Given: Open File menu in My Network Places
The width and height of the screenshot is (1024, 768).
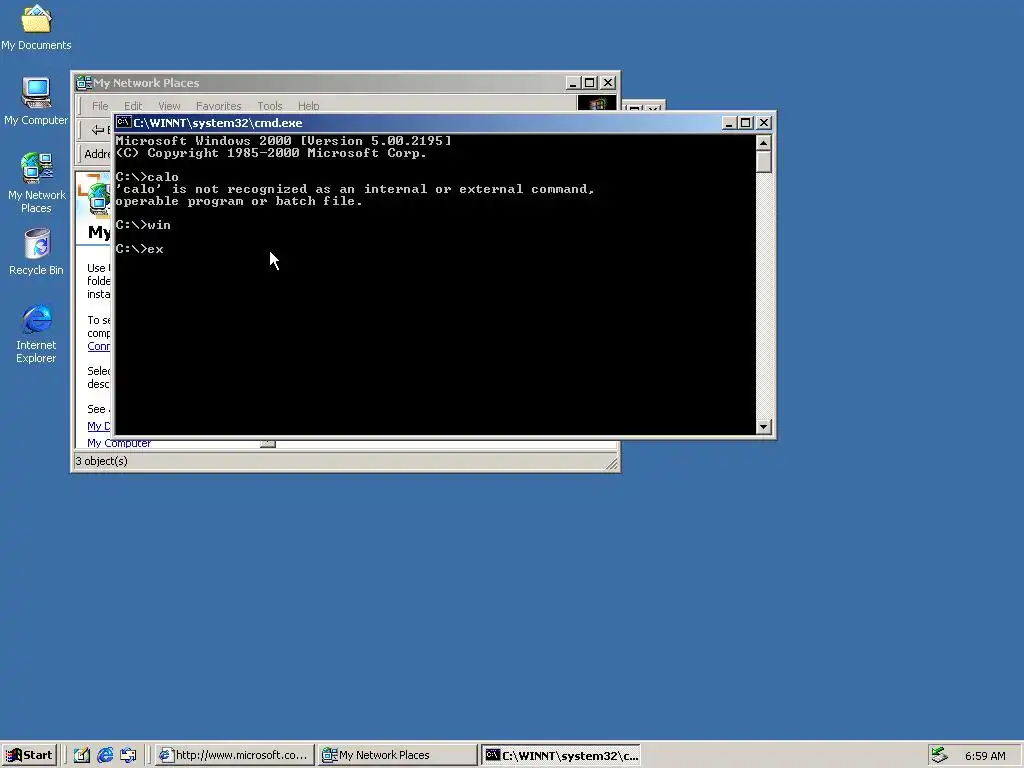Looking at the screenshot, I should point(100,106).
